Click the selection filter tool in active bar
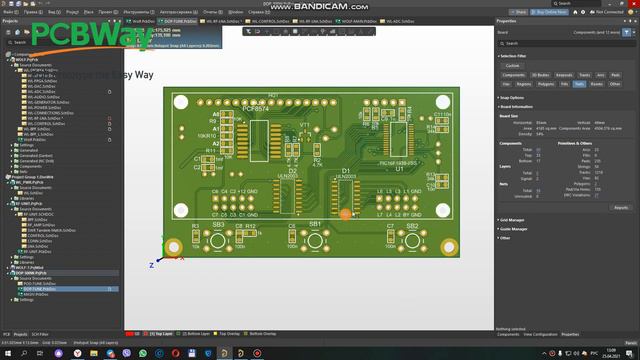Image resolution: width=640 pixels, height=360 pixels. (x=249, y=31)
